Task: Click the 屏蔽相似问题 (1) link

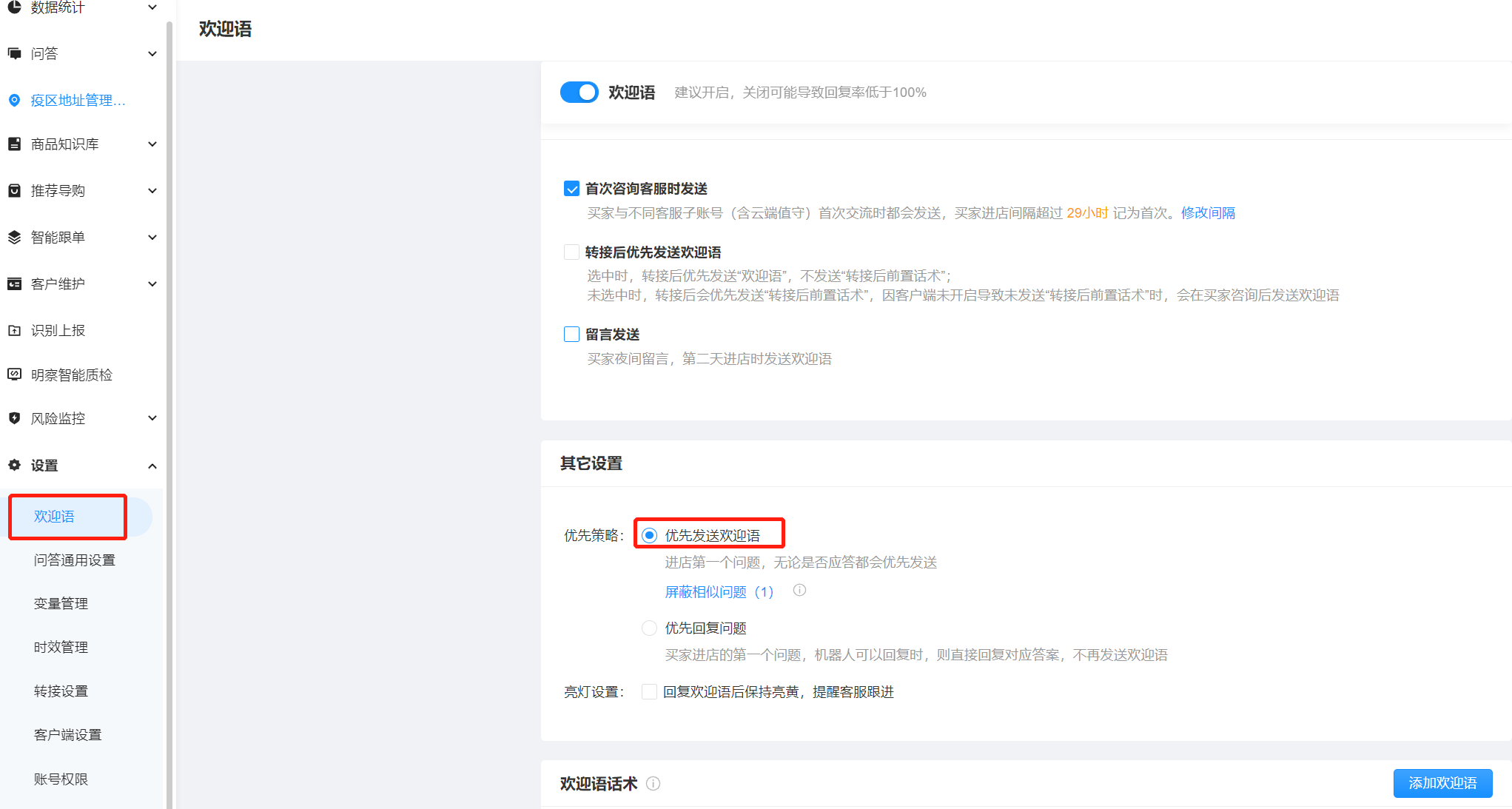Action: click(719, 592)
